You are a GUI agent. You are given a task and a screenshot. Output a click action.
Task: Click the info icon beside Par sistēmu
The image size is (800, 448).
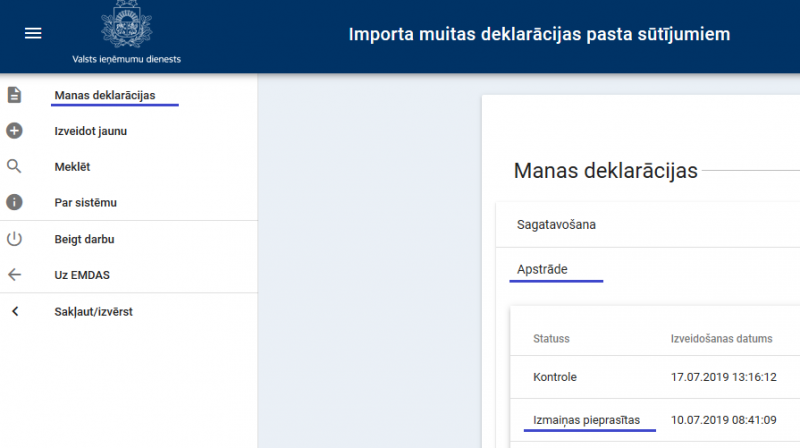(14, 202)
